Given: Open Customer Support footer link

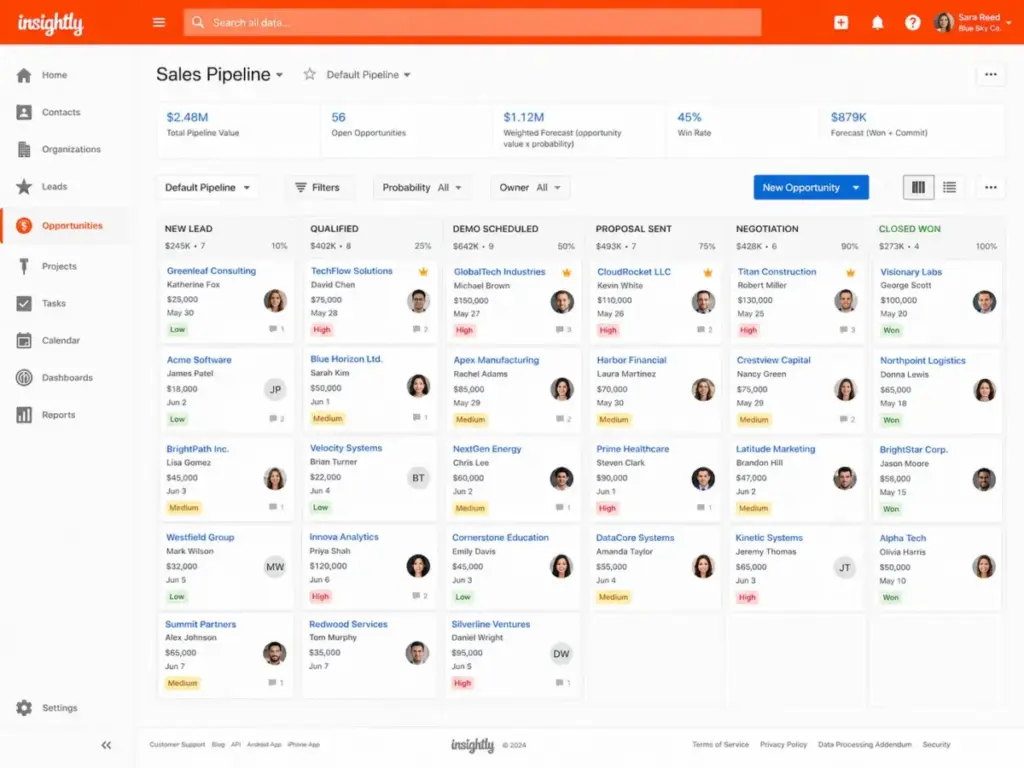Looking at the screenshot, I should point(177,744).
